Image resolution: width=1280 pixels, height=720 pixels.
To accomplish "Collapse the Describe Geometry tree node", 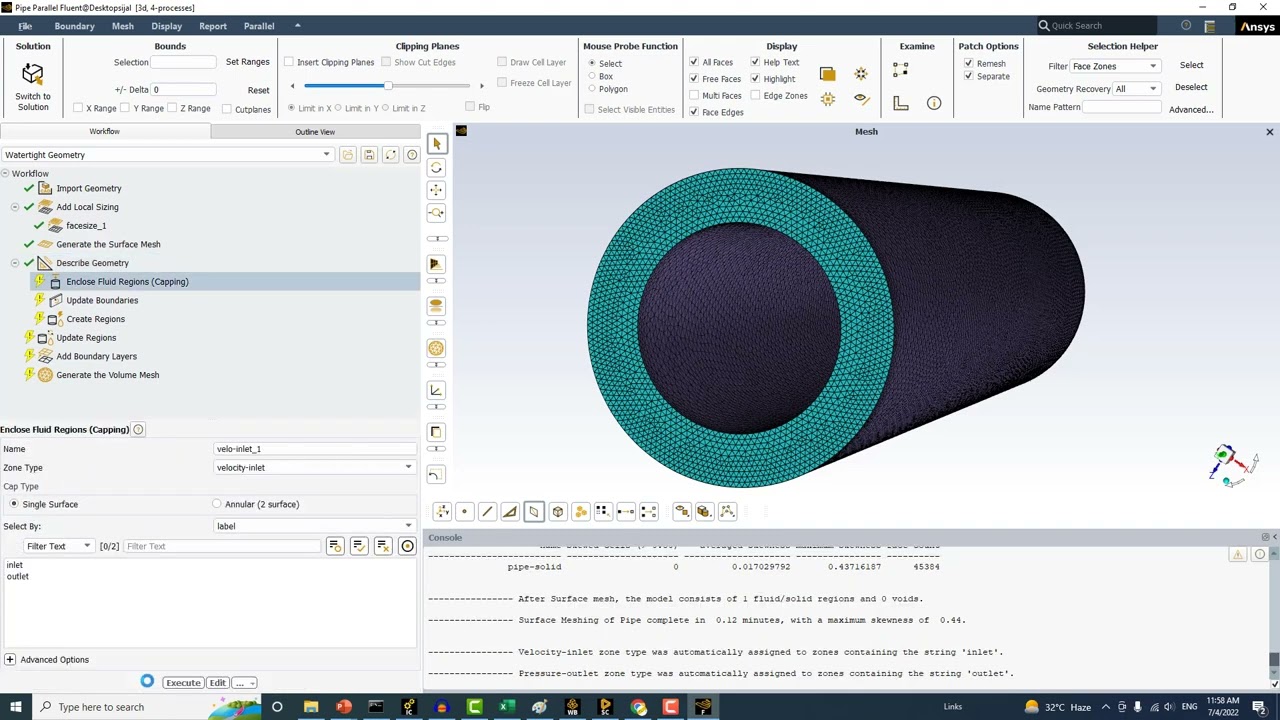I will click(15, 263).
